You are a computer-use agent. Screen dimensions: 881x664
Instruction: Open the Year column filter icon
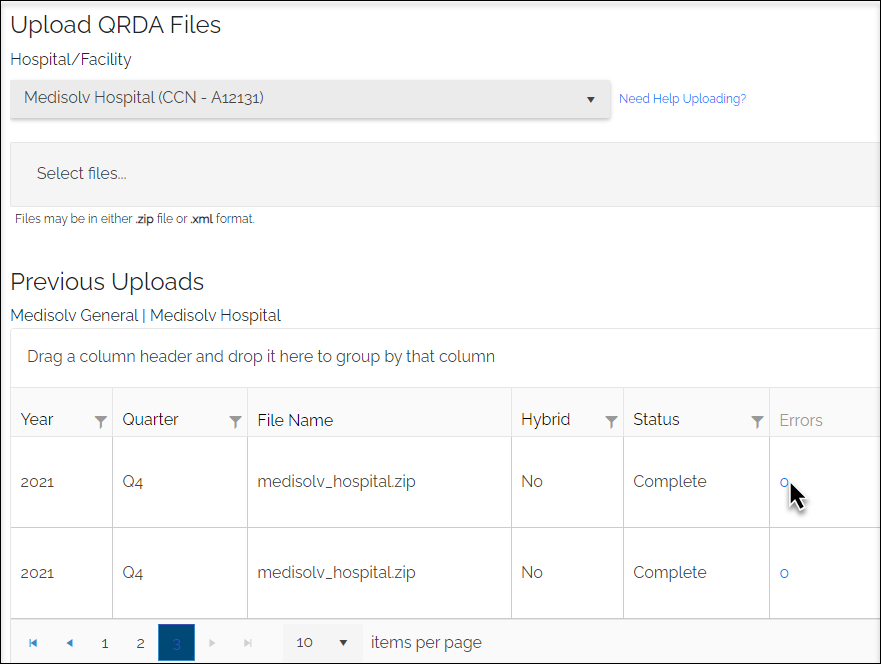click(101, 421)
